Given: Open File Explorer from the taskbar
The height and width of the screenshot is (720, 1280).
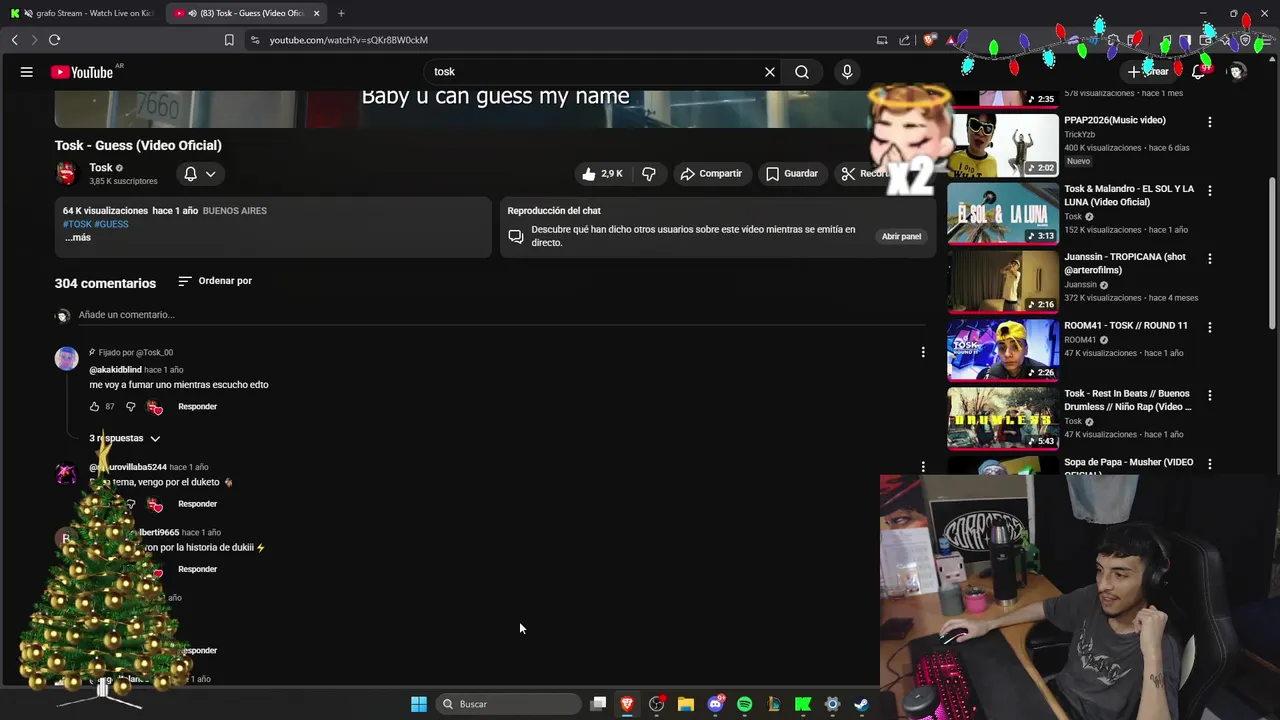Looking at the screenshot, I should pyautogui.click(x=686, y=704).
